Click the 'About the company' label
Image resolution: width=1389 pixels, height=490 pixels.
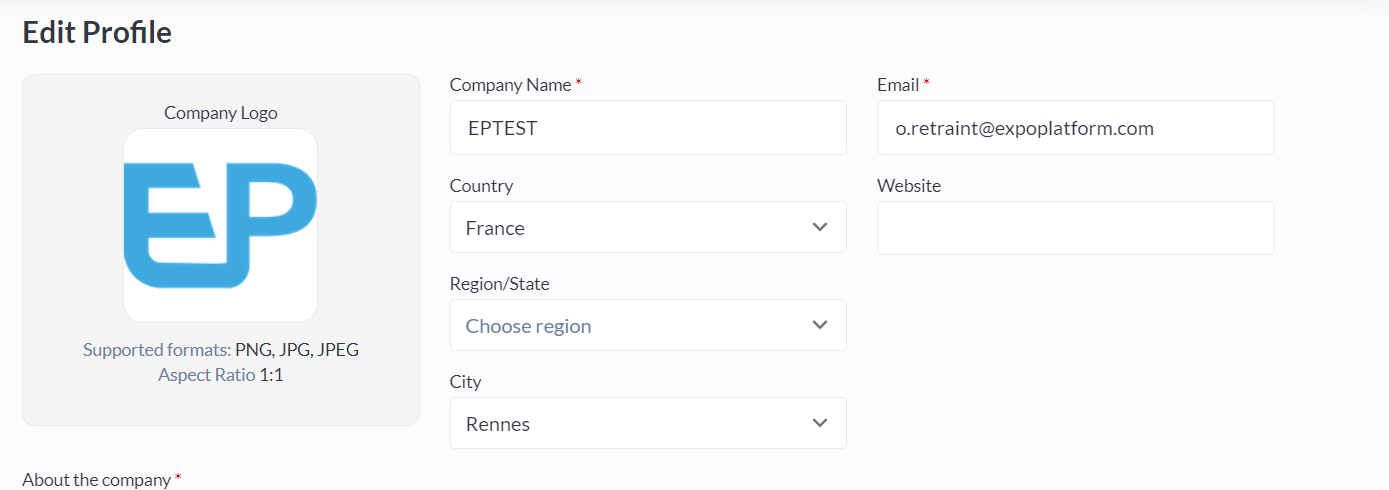click(96, 480)
